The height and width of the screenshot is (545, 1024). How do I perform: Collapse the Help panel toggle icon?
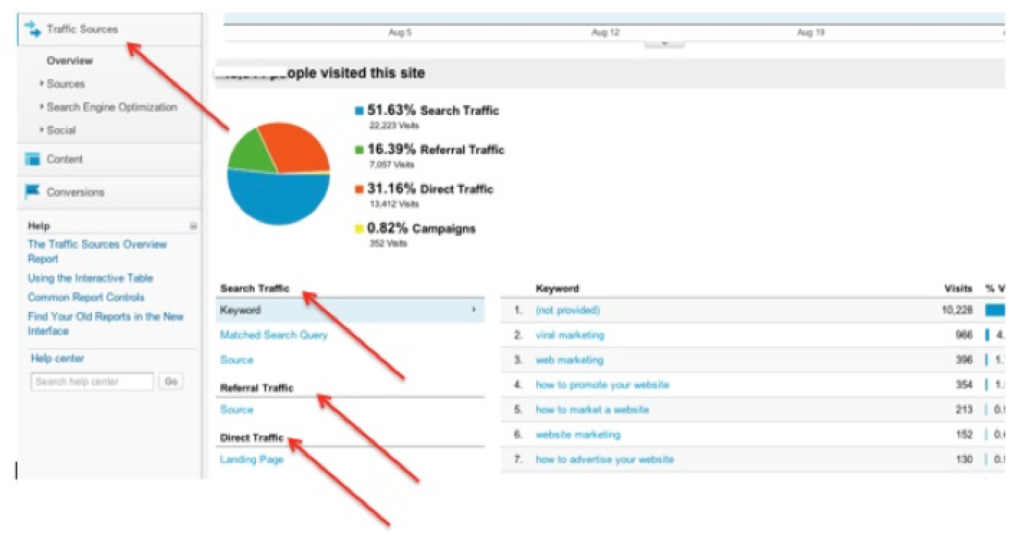[193, 226]
